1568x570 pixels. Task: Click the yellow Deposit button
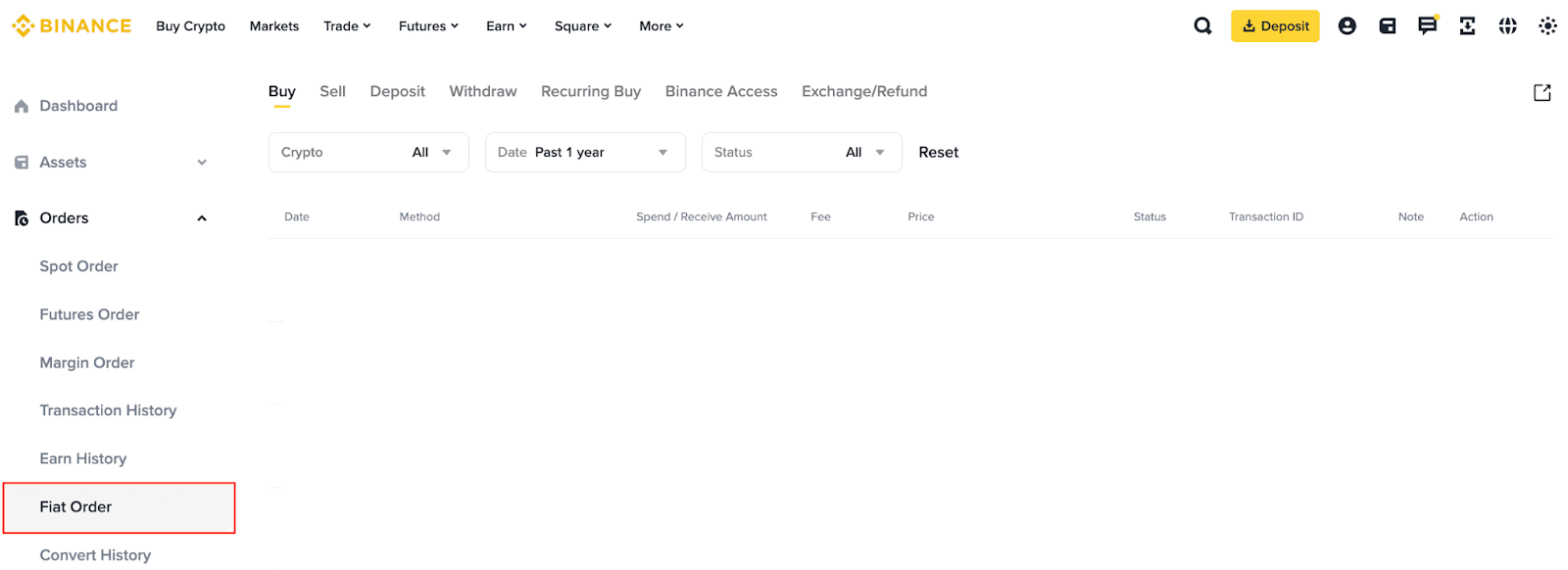click(x=1275, y=26)
